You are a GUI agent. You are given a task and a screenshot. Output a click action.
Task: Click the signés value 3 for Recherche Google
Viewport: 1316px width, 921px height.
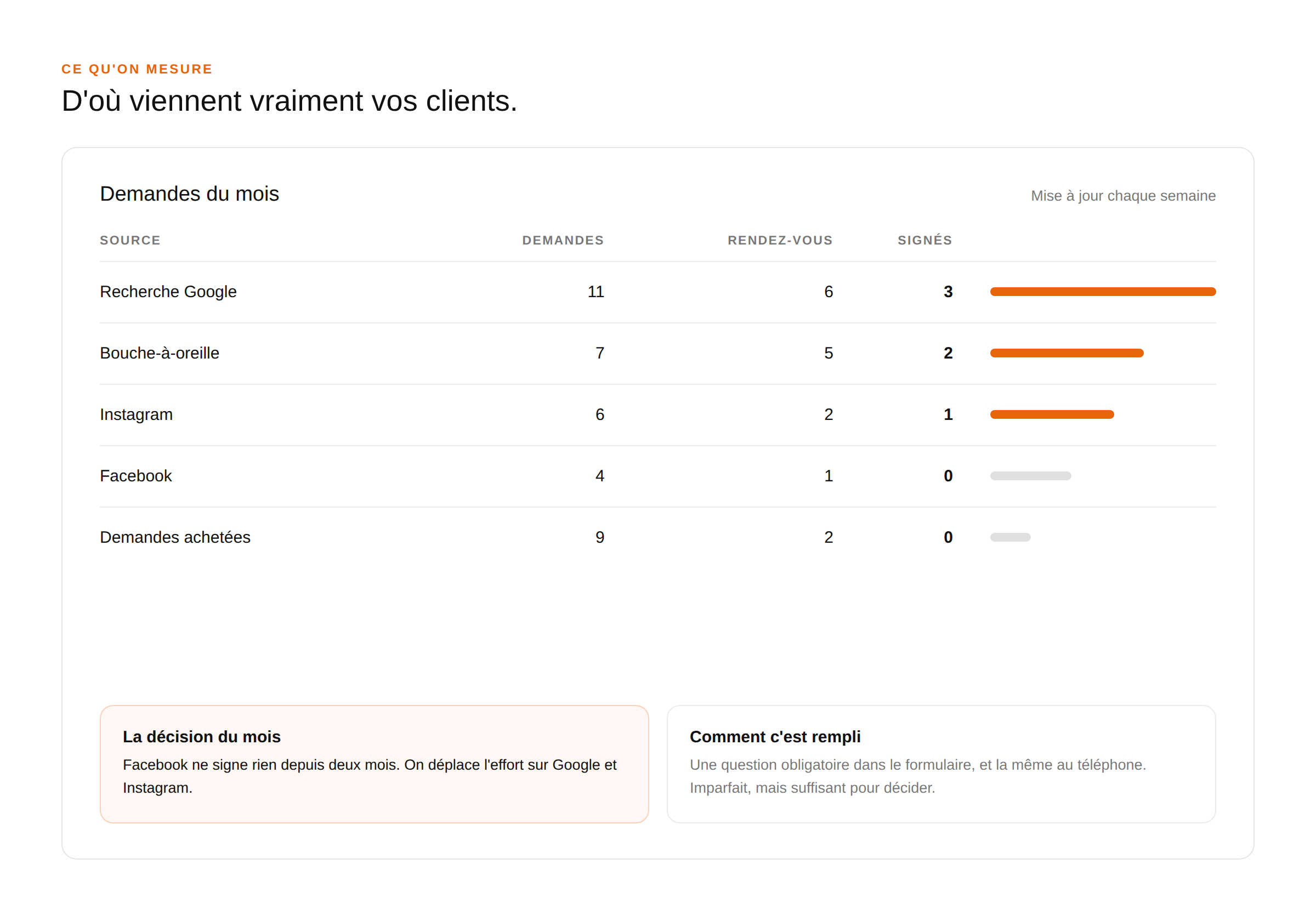coord(948,292)
